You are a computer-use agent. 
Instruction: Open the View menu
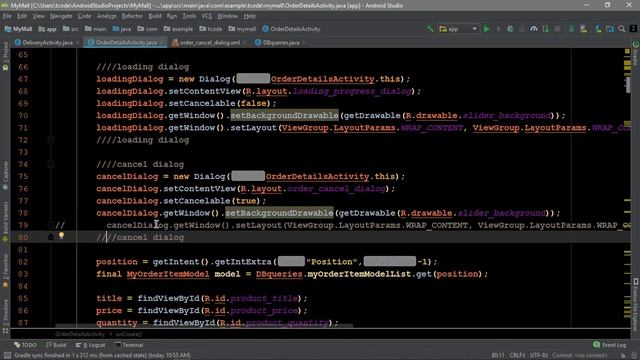(x=38, y=16)
